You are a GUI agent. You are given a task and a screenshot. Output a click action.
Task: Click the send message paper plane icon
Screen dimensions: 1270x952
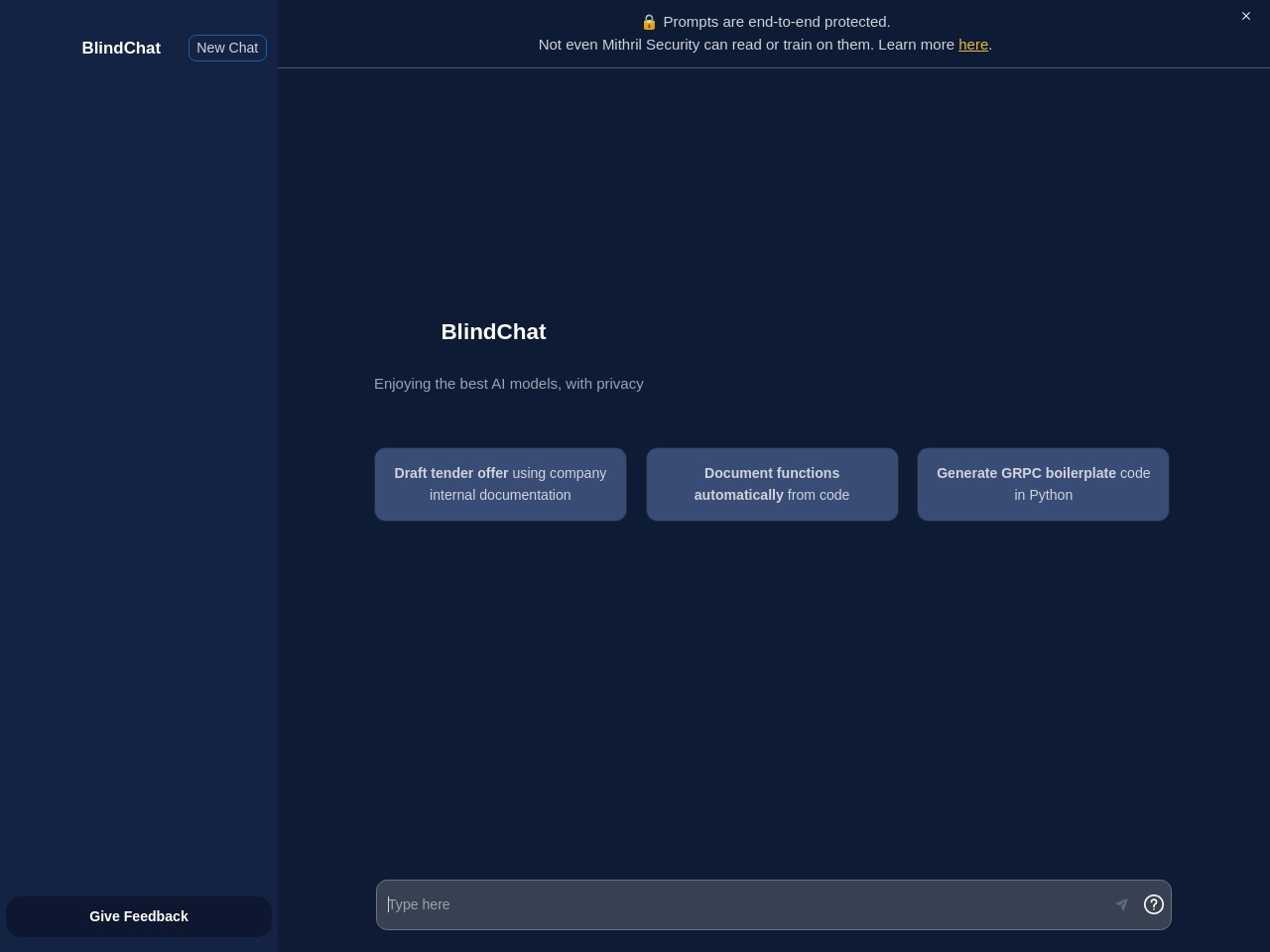click(1121, 904)
